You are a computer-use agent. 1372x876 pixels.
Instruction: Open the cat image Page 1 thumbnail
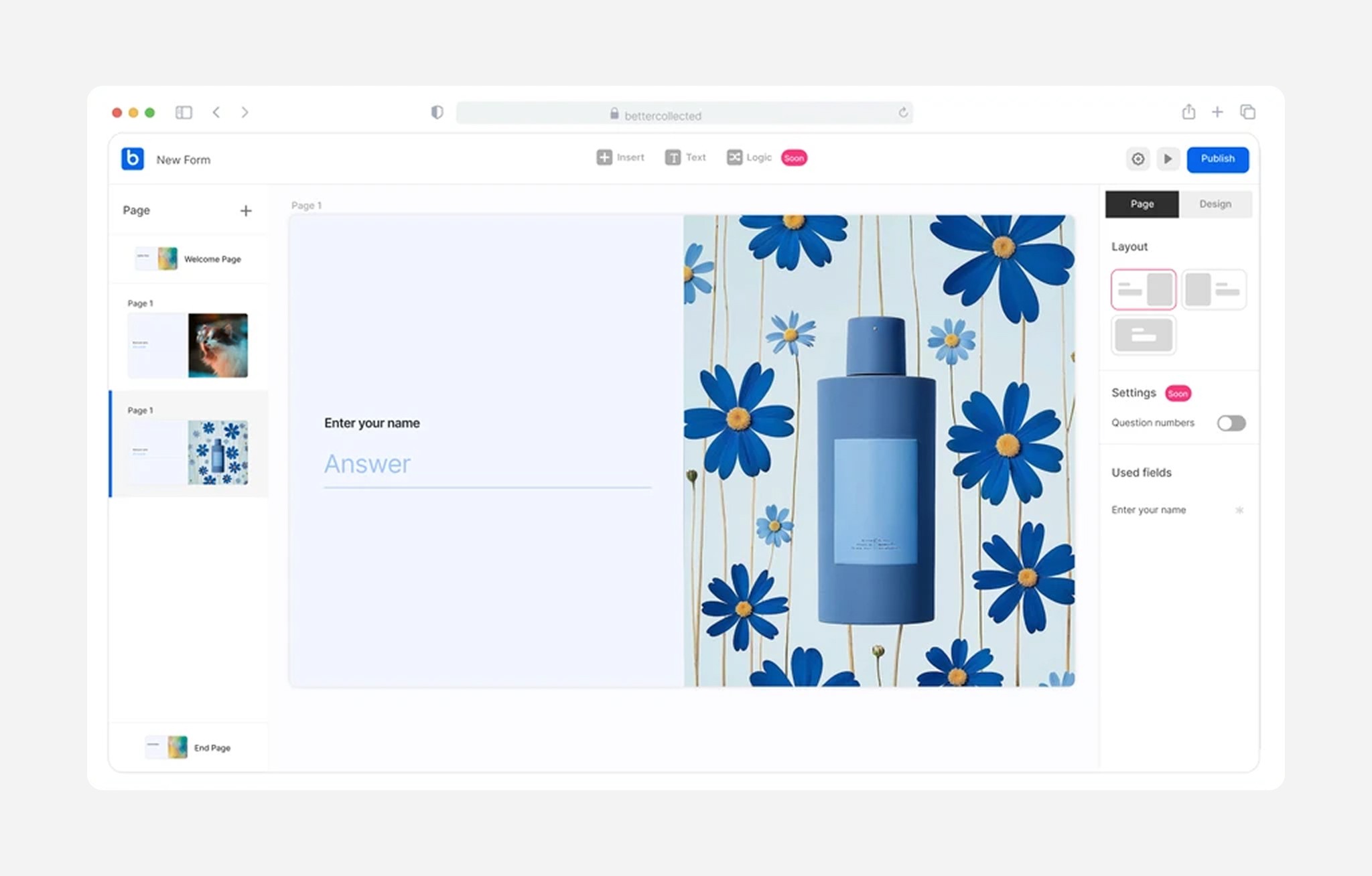188,345
